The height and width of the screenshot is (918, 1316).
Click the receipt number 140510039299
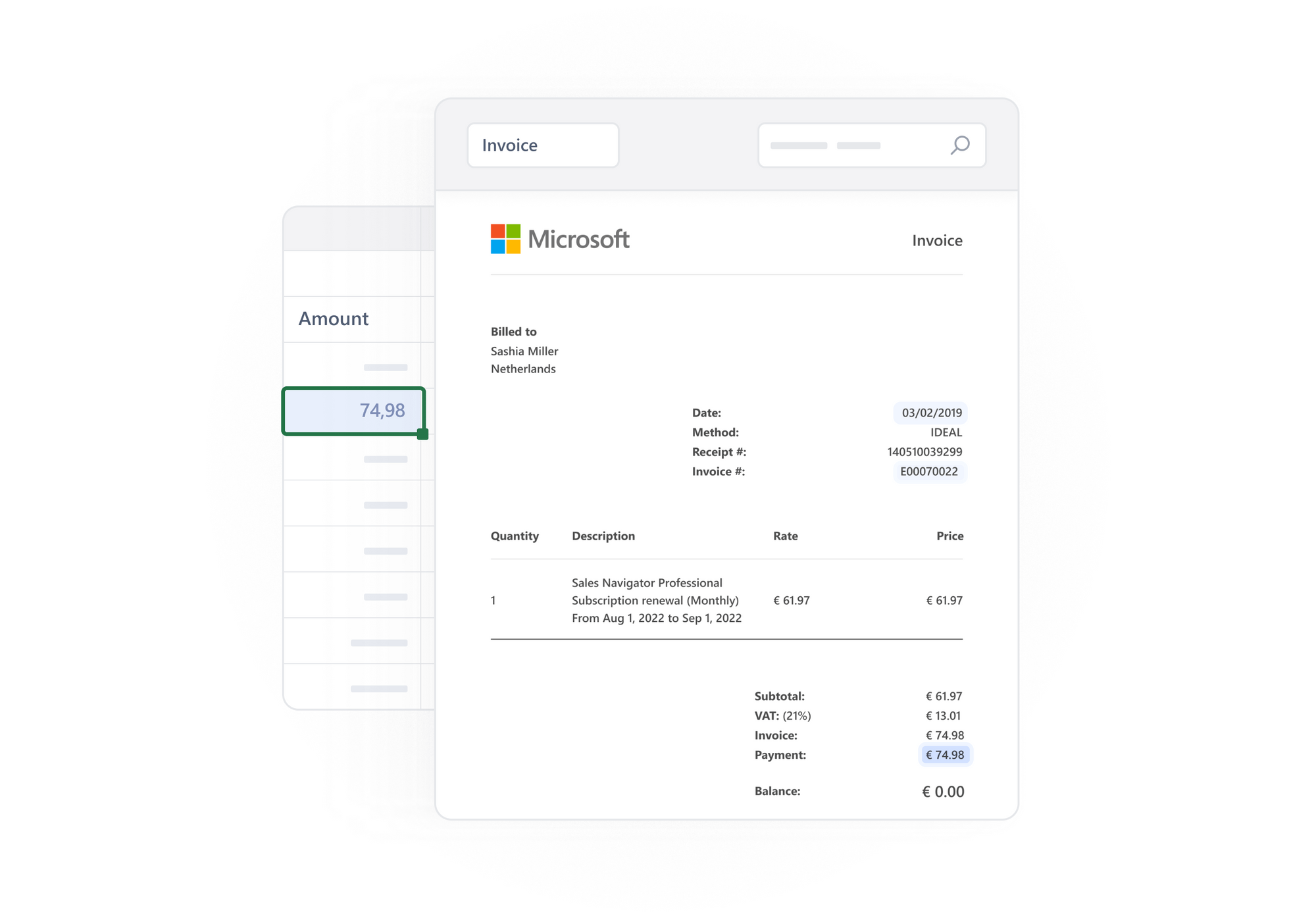click(924, 452)
